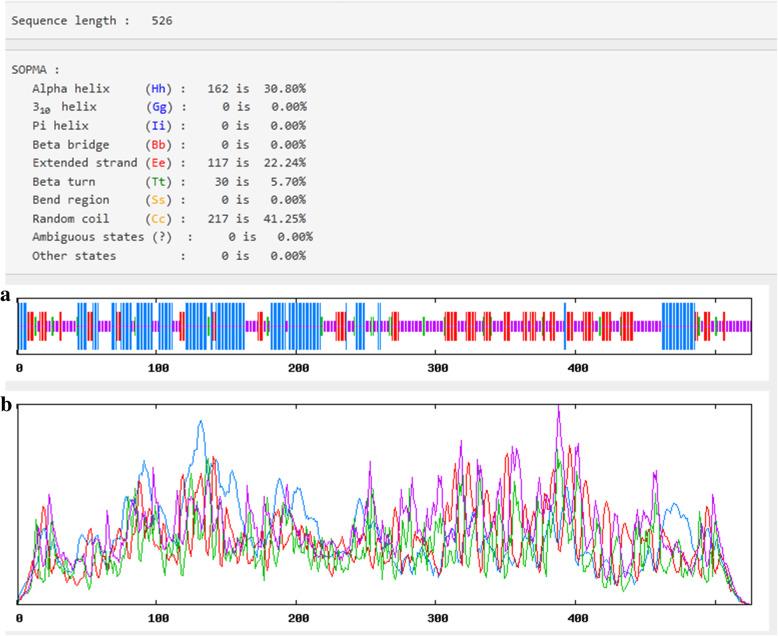Select the 'Beta bridge' row label
778x636 pixels.
71,145
